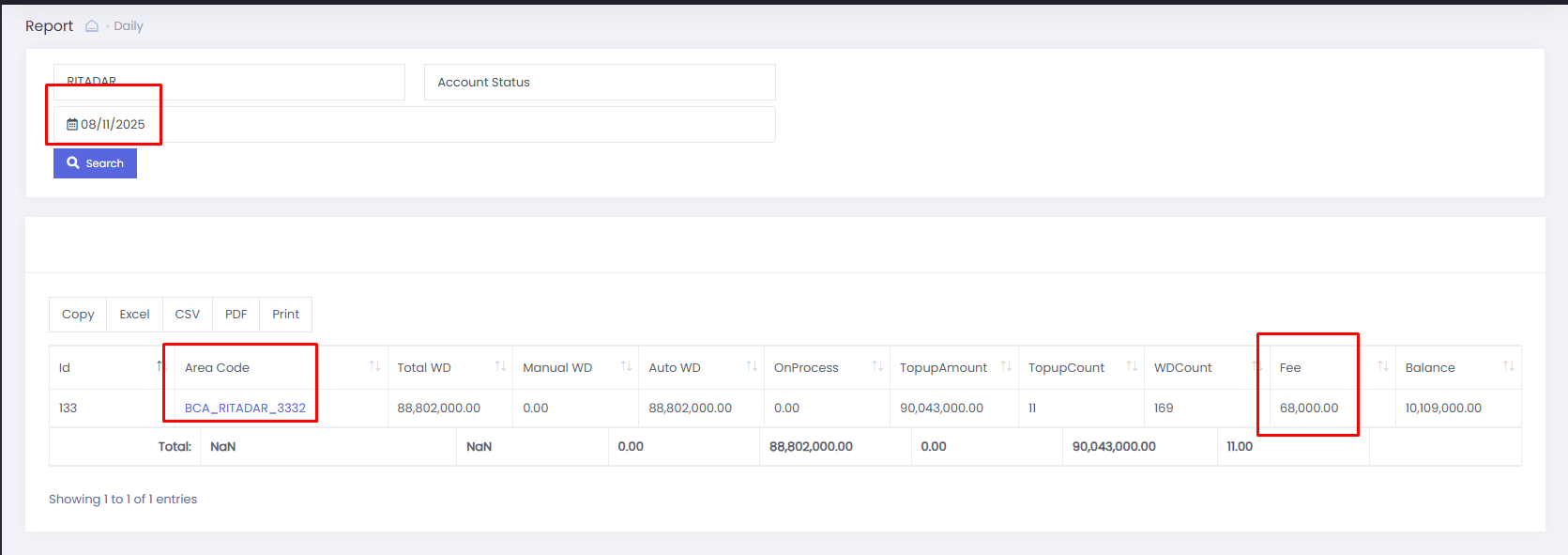Click the Search button

[95, 163]
